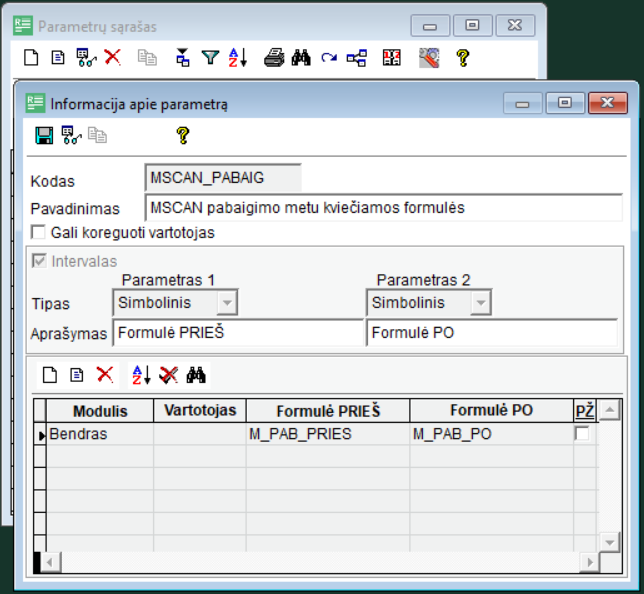Click the red X delete icon above the grid
The height and width of the screenshot is (594, 644).
click(x=105, y=375)
